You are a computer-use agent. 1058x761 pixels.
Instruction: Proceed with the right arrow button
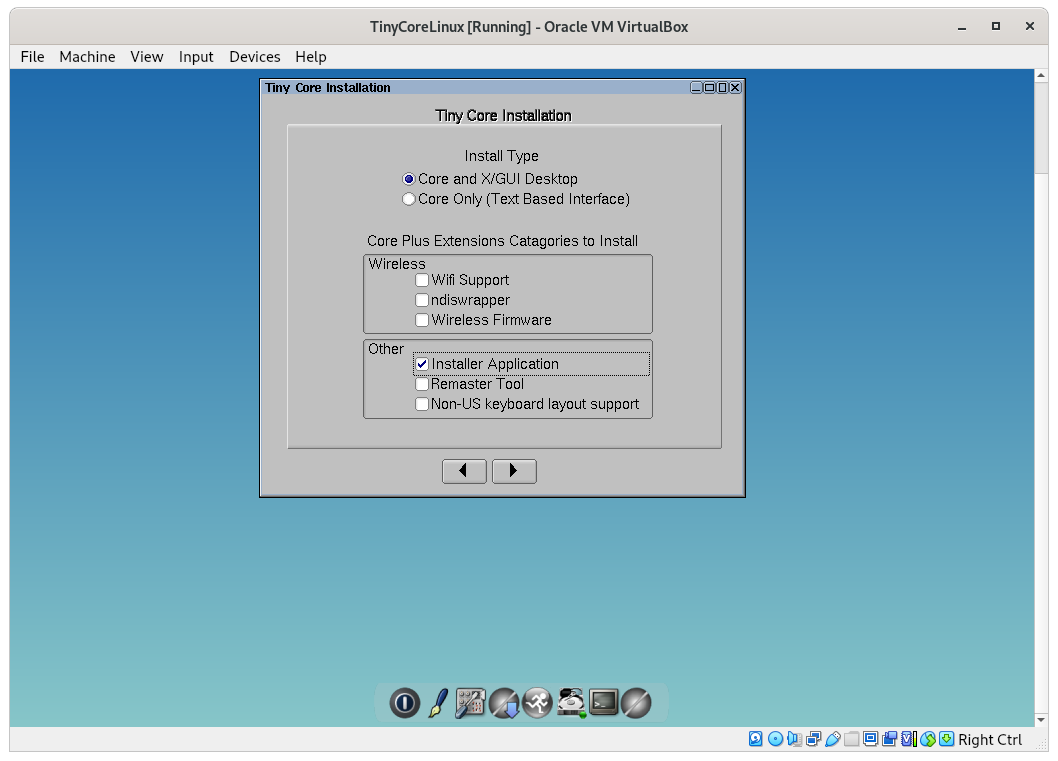(514, 471)
